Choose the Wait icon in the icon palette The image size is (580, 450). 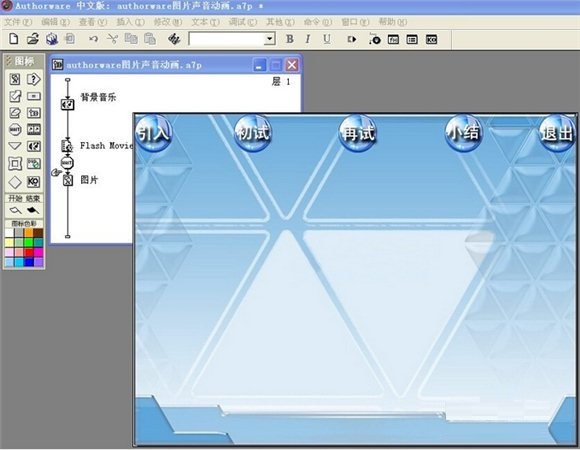pos(15,129)
